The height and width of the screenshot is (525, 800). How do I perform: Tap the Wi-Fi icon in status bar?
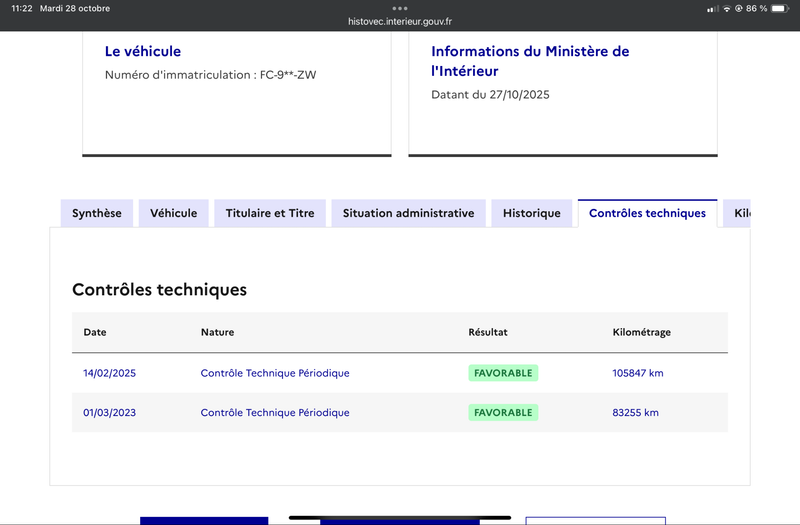tap(726, 8)
